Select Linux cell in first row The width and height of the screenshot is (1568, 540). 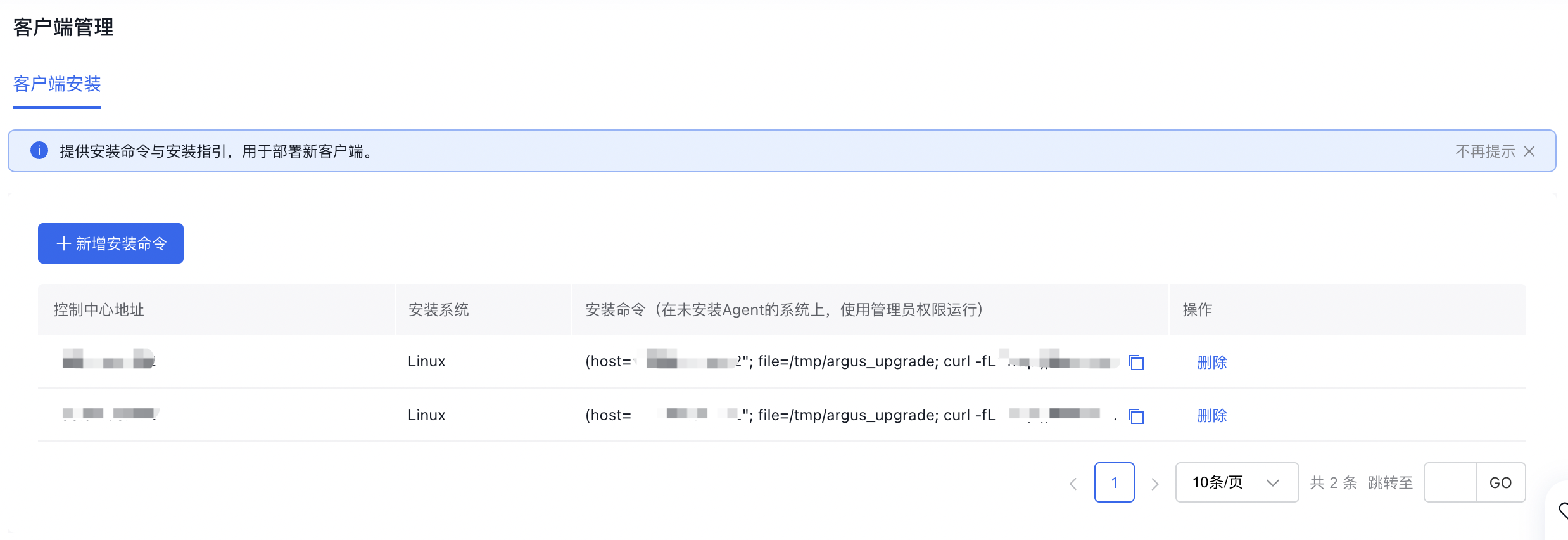coord(427,361)
